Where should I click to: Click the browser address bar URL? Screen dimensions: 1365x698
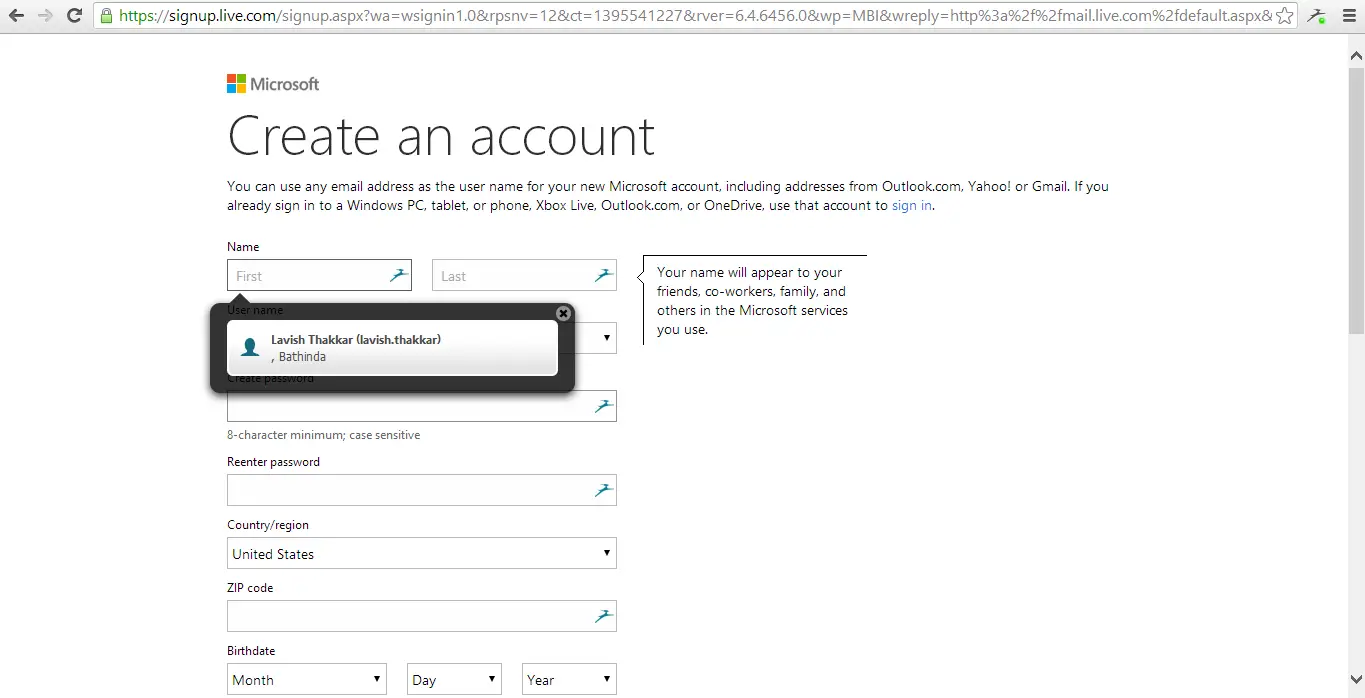tap(695, 16)
